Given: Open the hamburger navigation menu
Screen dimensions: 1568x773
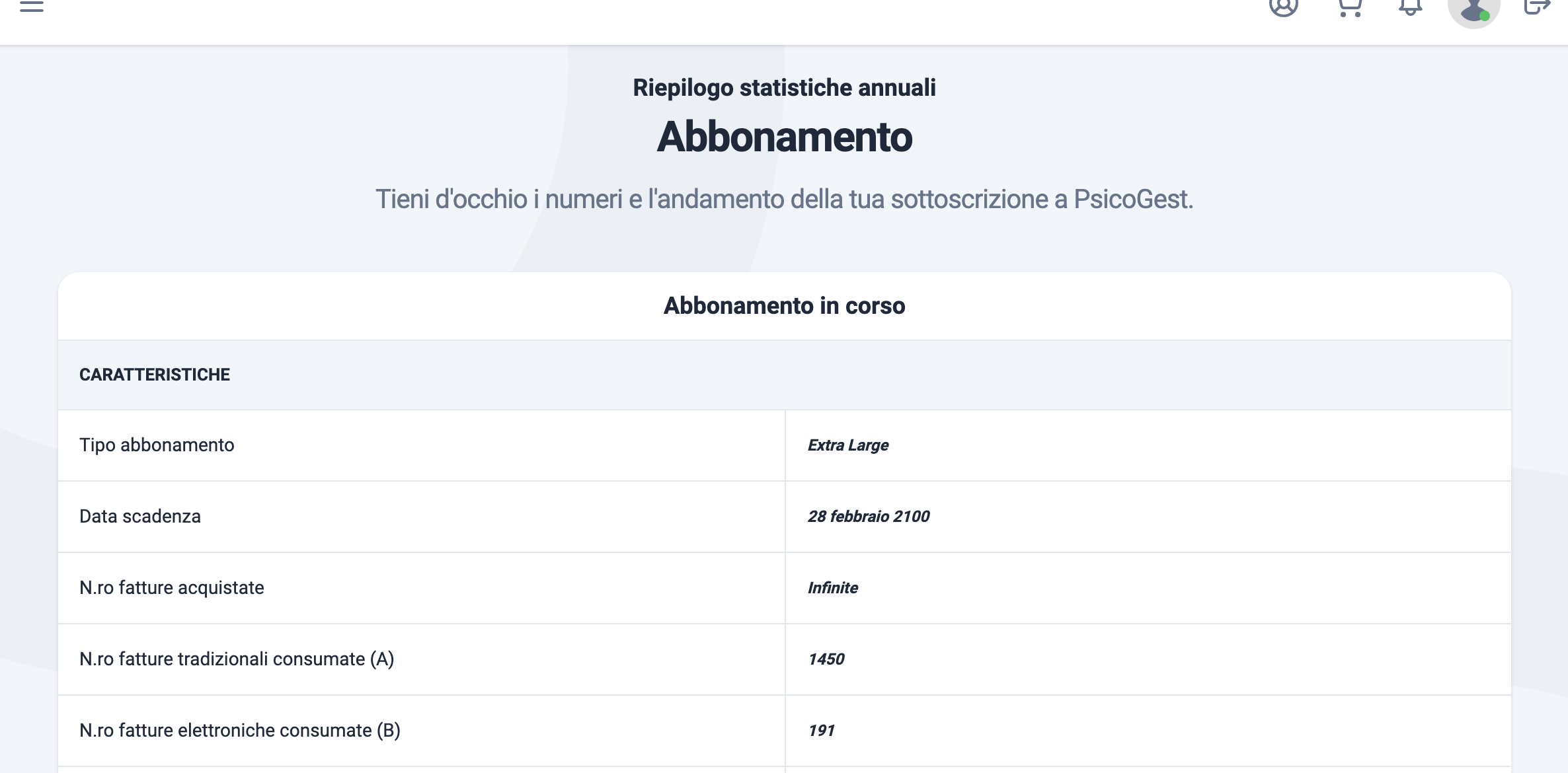Looking at the screenshot, I should [31, 6].
